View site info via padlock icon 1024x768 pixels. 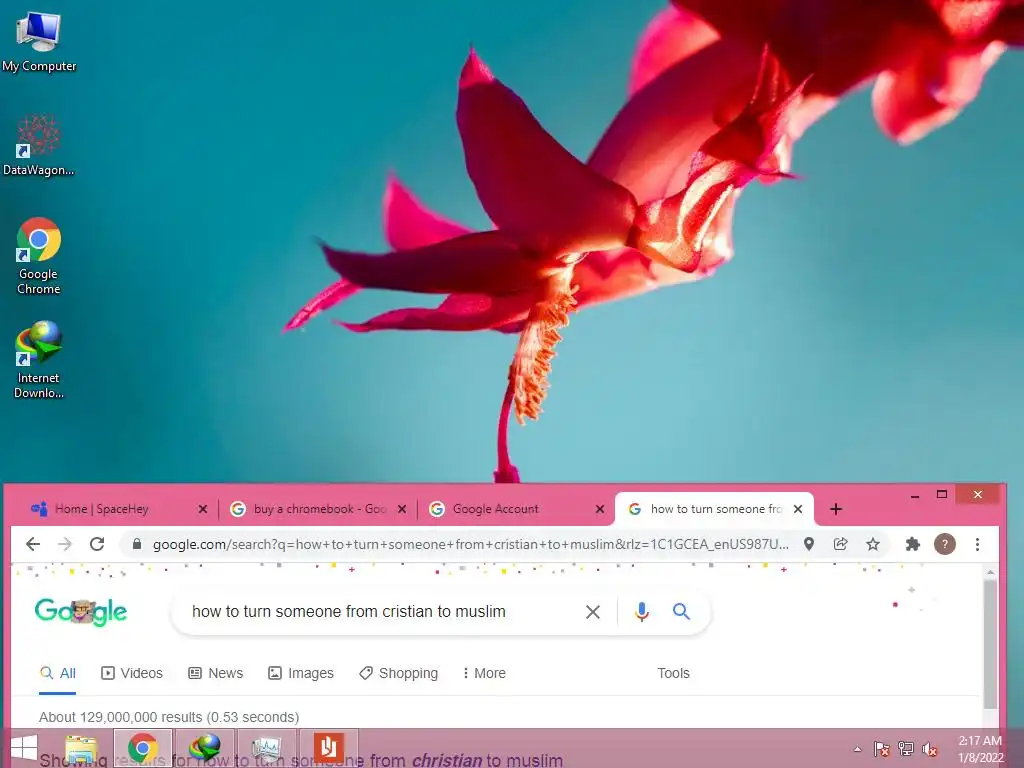pyautogui.click(x=136, y=543)
